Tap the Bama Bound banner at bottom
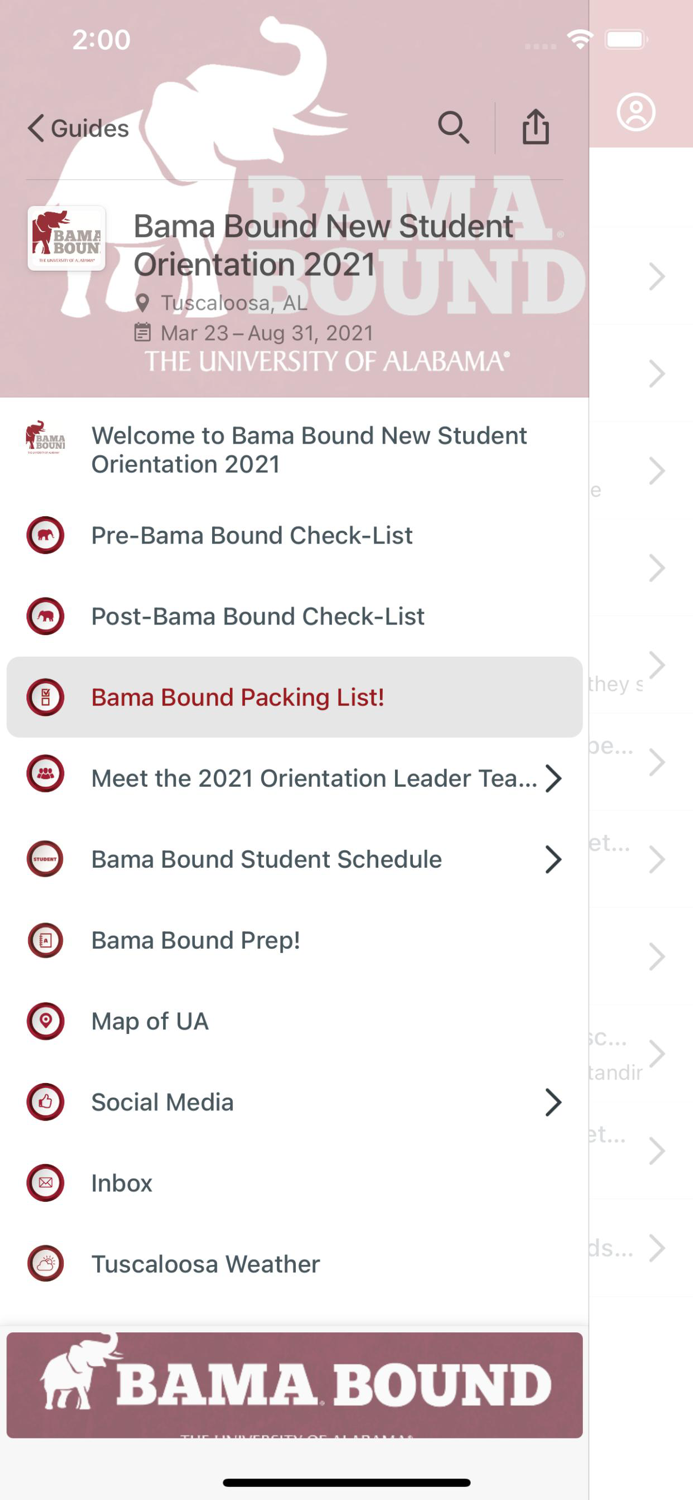693x1500 pixels. (294, 1385)
